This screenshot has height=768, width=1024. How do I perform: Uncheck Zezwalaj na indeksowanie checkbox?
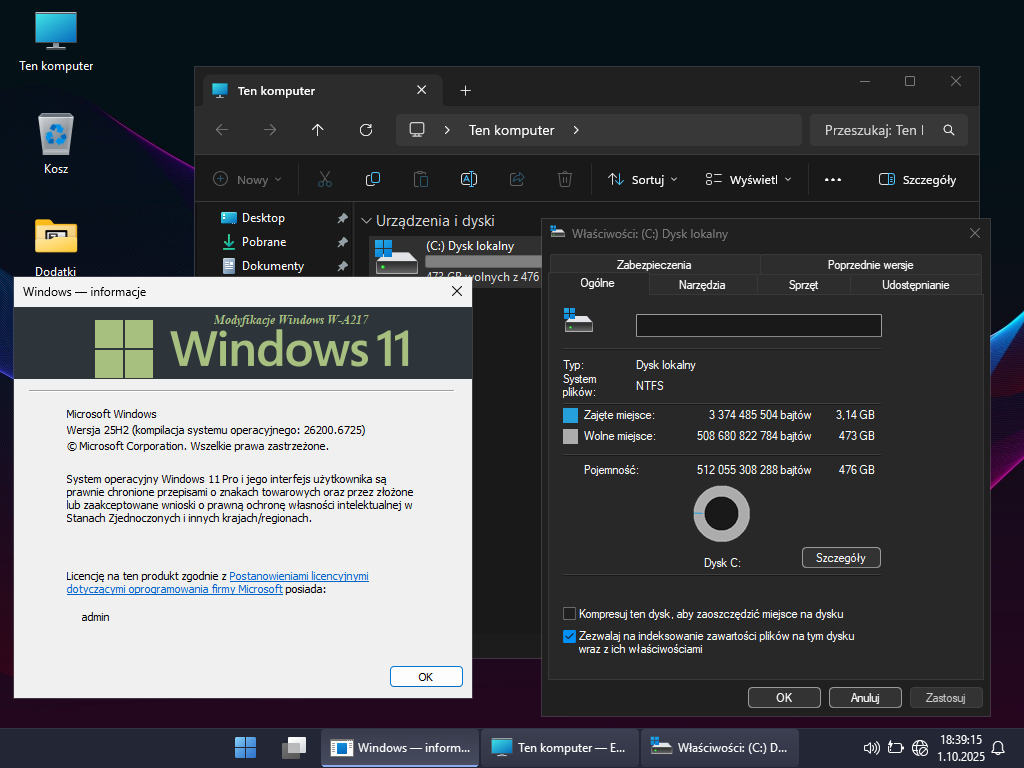[570, 636]
